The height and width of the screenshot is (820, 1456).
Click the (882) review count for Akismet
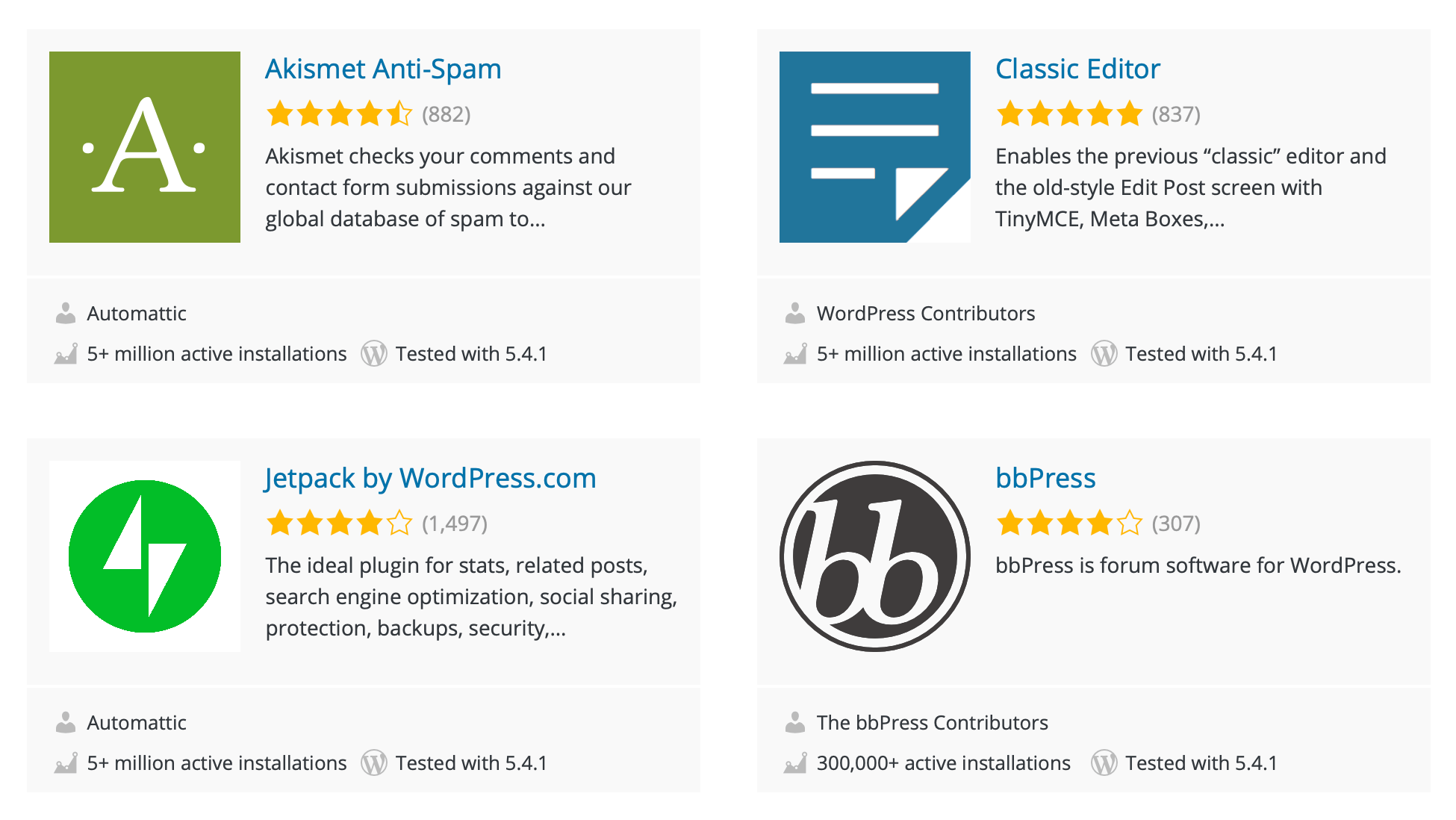[446, 114]
